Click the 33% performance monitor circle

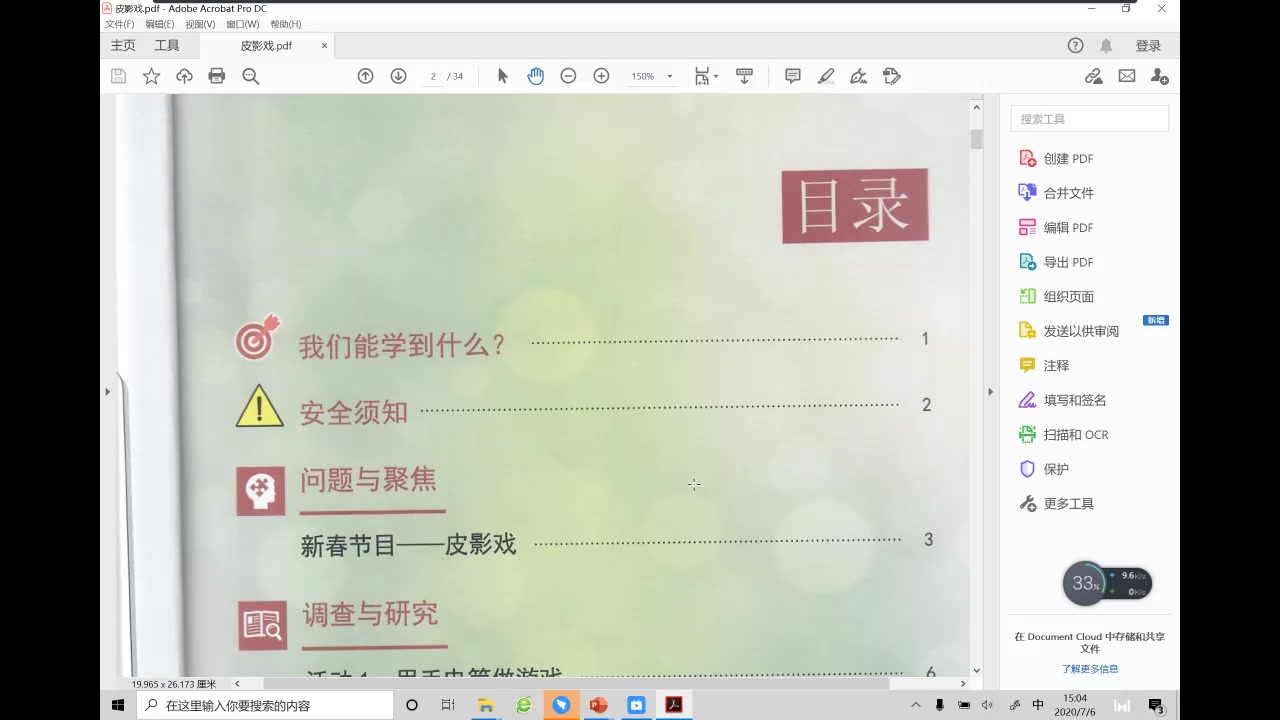(1085, 583)
